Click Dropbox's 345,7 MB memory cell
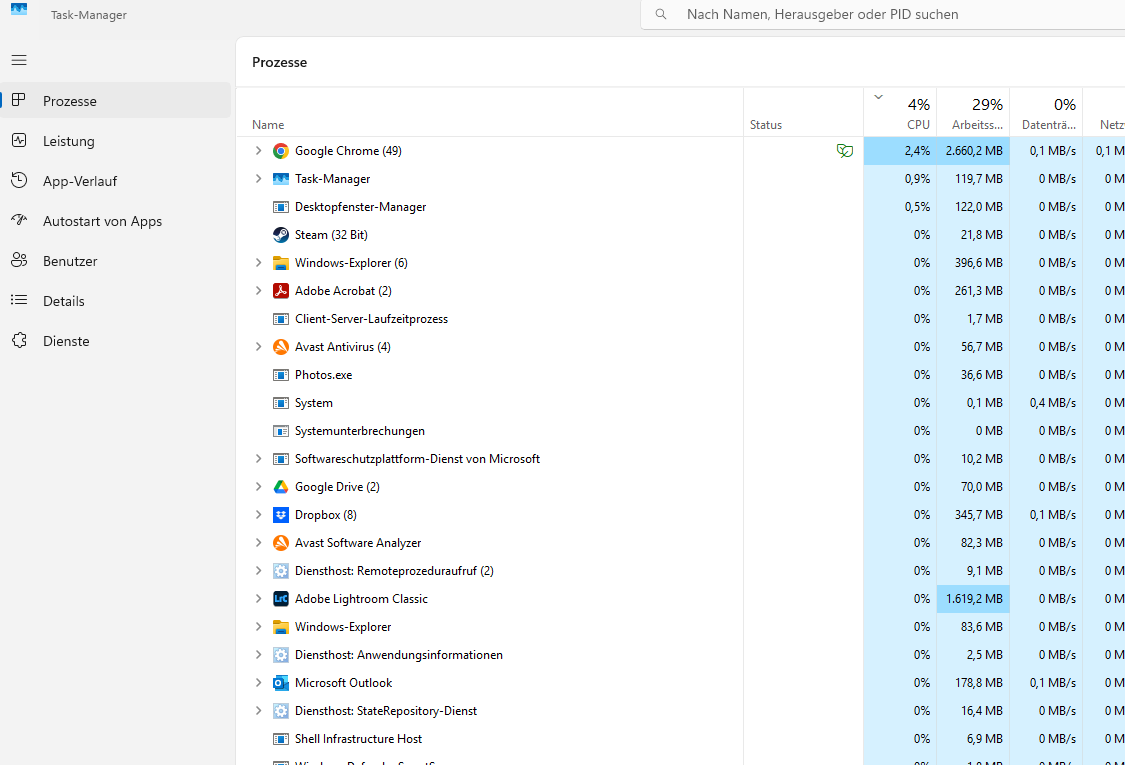 pos(973,515)
